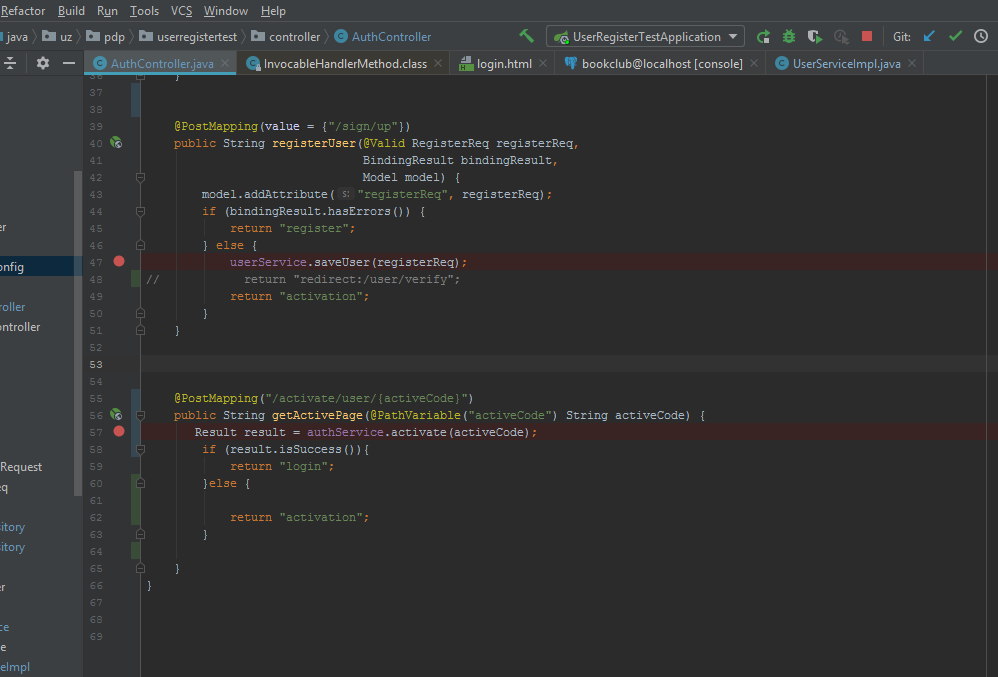The image size is (998, 677).
Task: Open project panel settings gear
Action: (42, 63)
